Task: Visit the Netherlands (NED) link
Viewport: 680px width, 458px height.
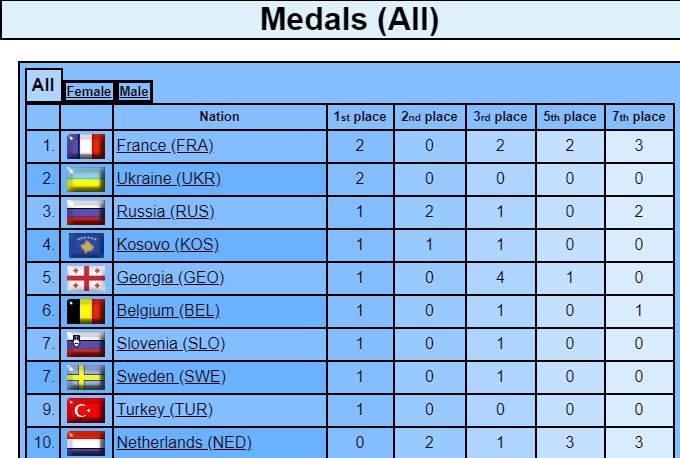Action: coord(184,442)
